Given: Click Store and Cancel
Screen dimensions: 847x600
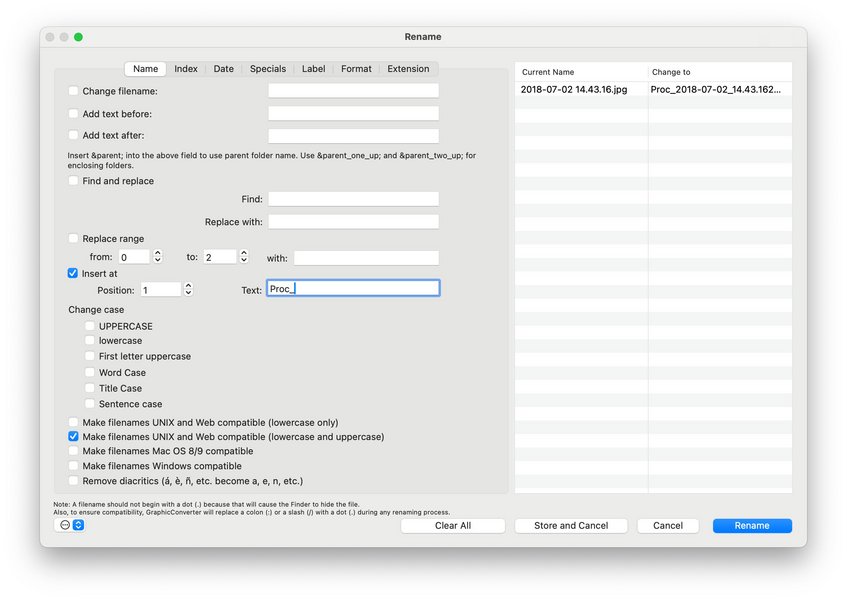Looking at the screenshot, I should coord(570,525).
